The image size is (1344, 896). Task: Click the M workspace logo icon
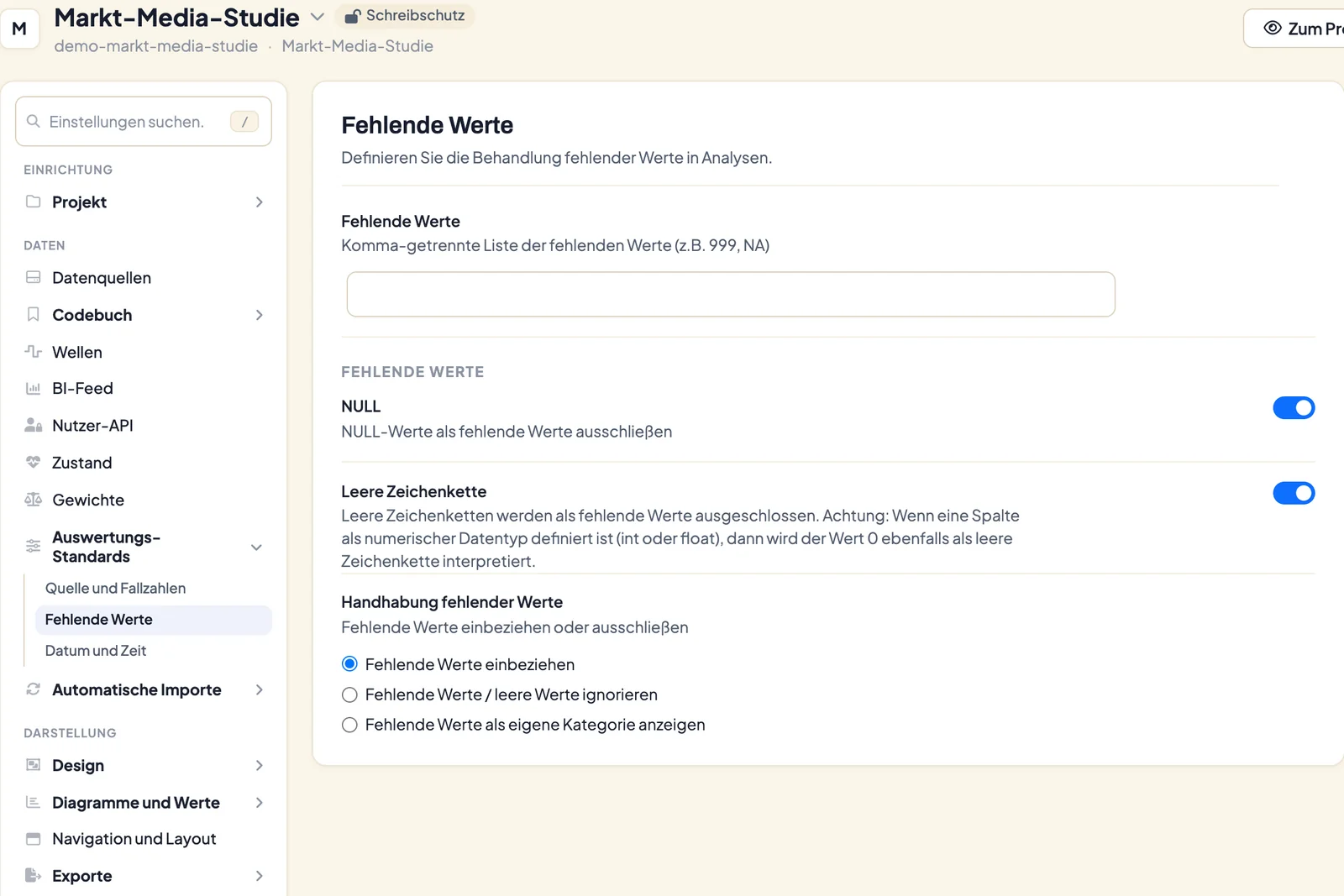point(19,29)
